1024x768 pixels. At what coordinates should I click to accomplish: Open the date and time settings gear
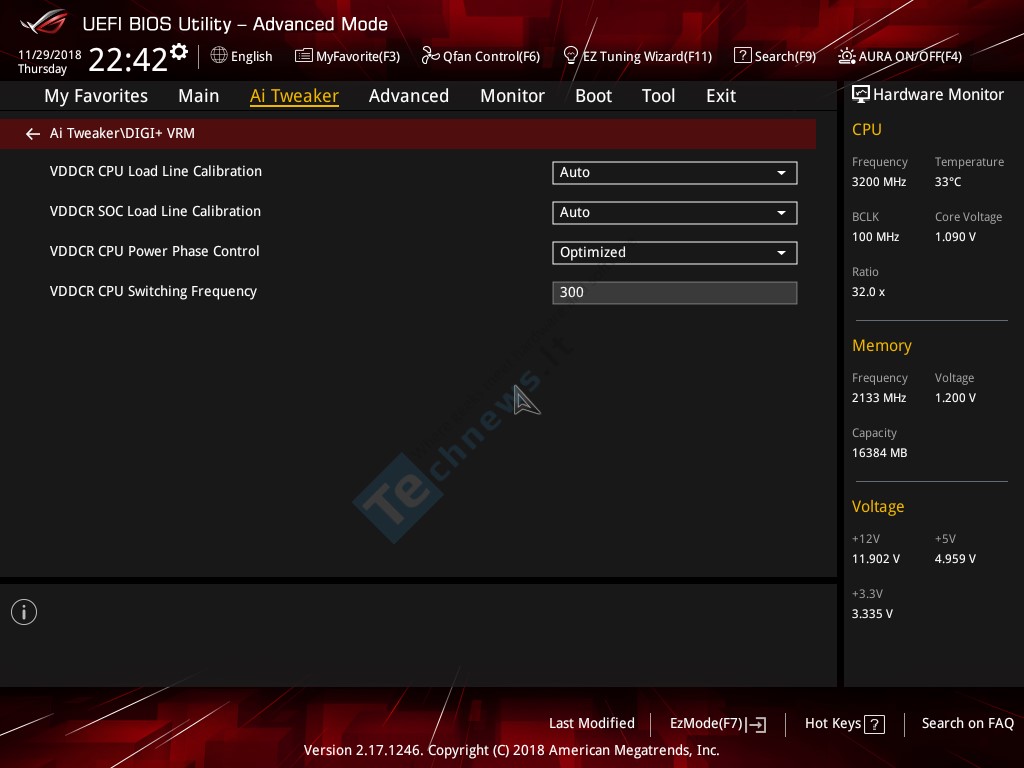pyautogui.click(x=179, y=51)
